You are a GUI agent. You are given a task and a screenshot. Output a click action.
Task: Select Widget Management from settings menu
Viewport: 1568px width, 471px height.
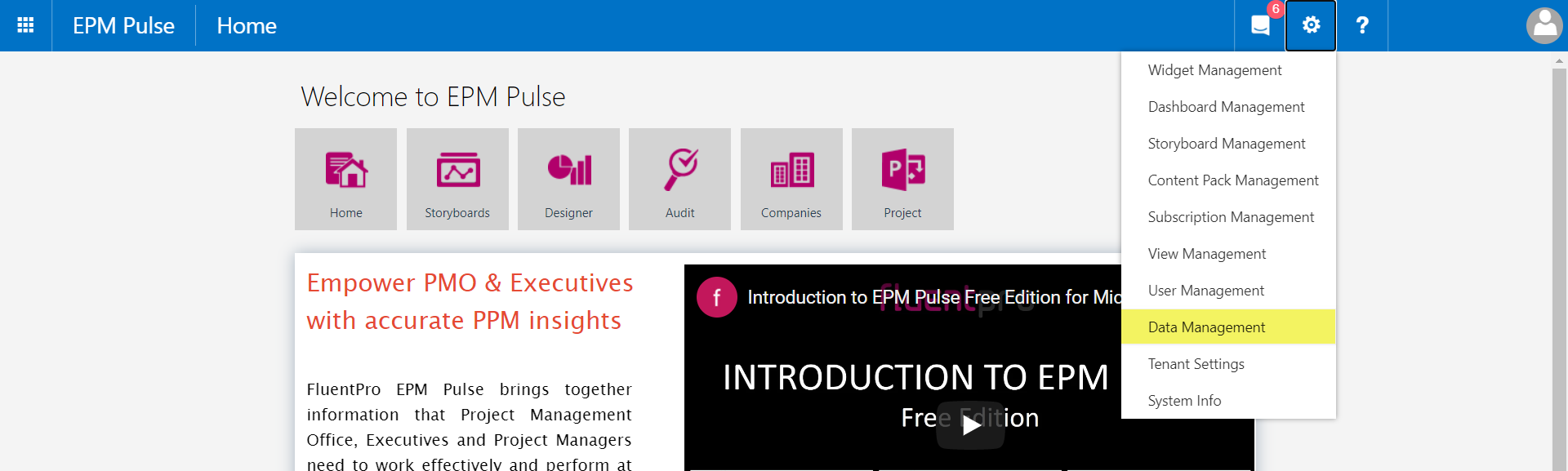[1228, 70]
